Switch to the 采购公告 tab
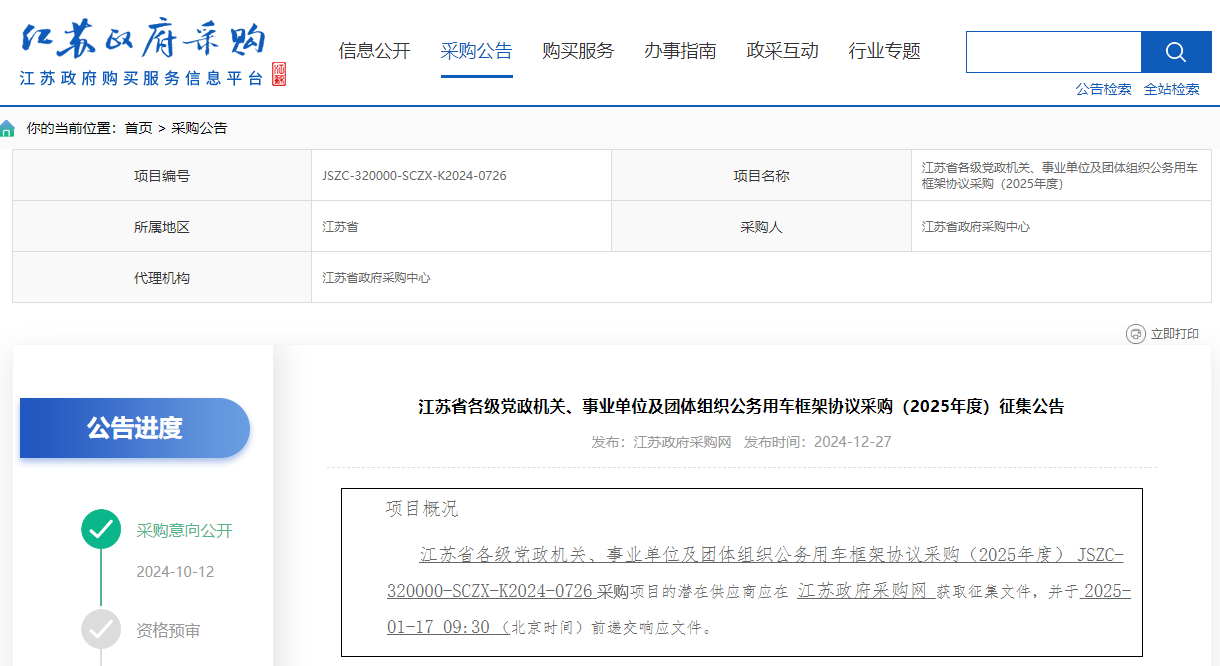This screenshot has height=666, width=1220. tap(476, 51)
